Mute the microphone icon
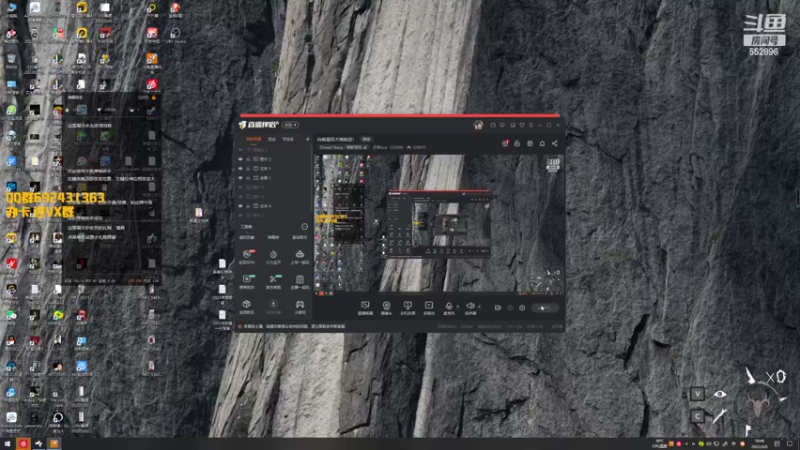Image resolution: width=800 pixels, height=450 pixels. pos(448,306)
